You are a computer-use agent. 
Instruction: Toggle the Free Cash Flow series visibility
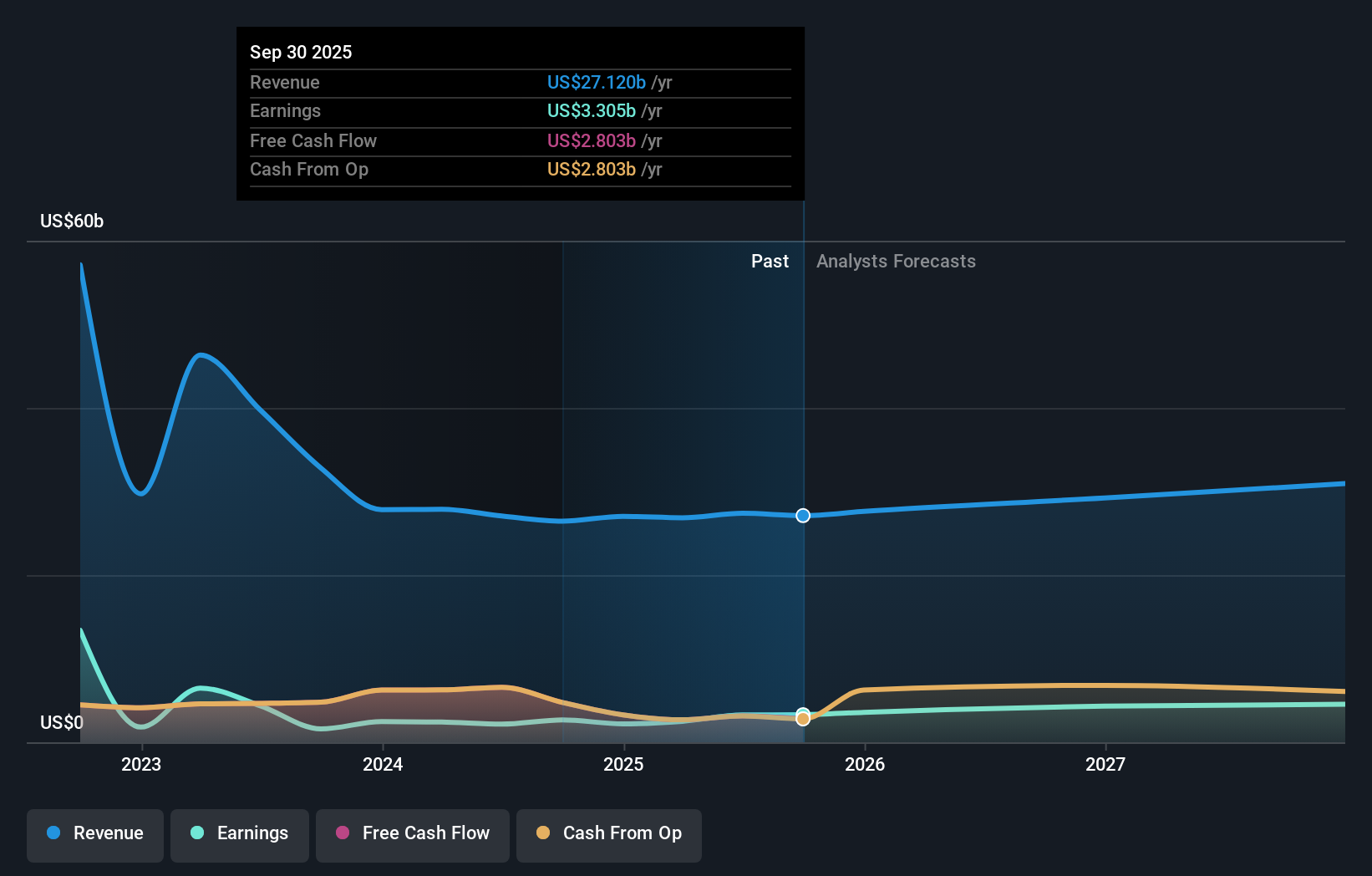click(x=412, y=833)
